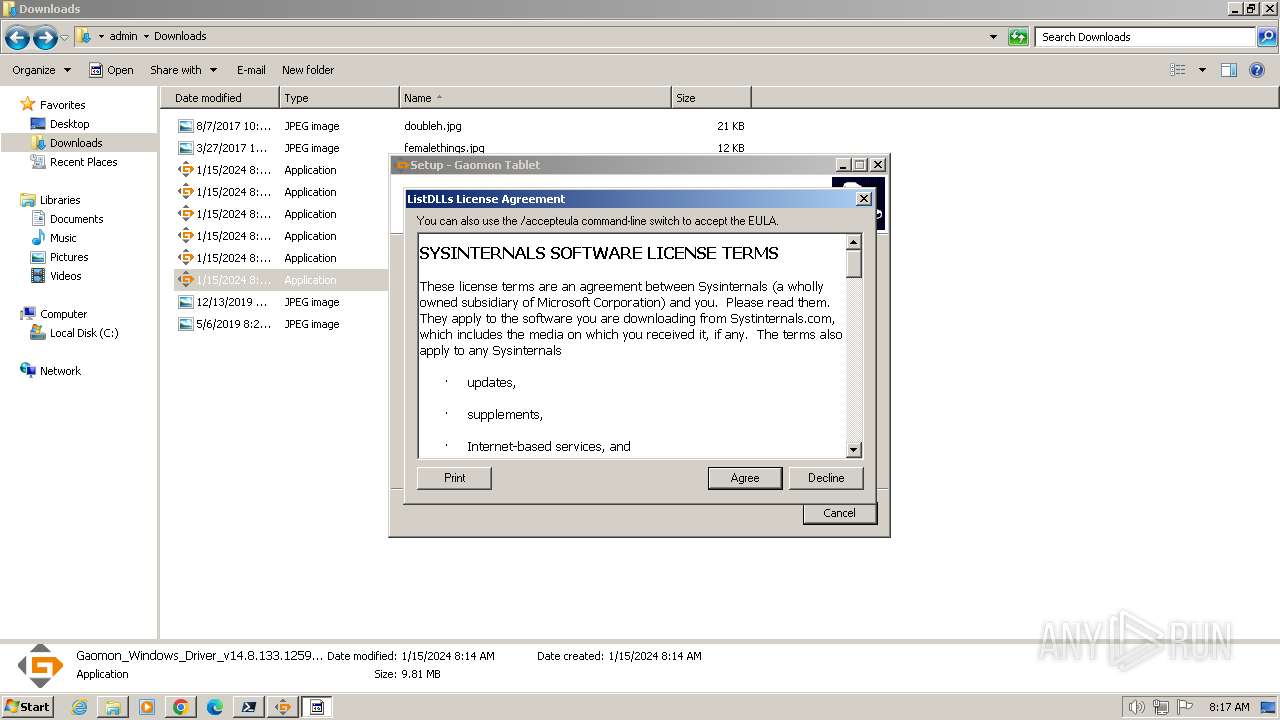The width and height of the screenshot is (1280, 720).
Task: Click the Search Downloads field
Action: [1147, 37]
